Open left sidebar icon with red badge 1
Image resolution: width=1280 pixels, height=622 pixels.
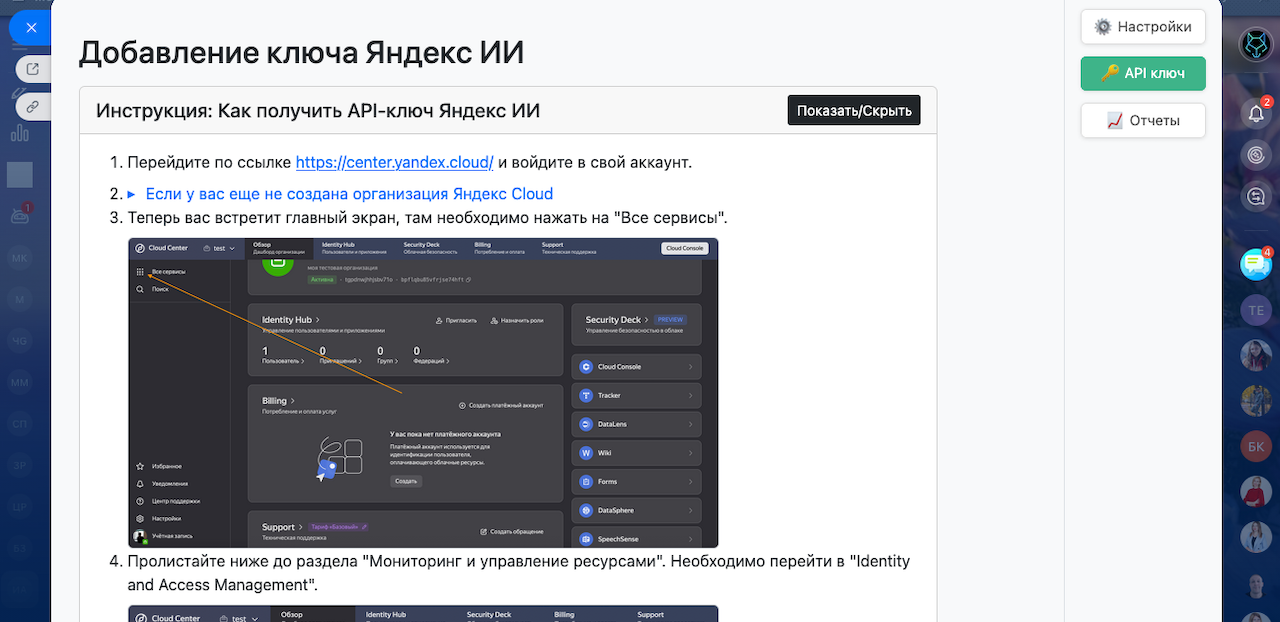[20, 214]
